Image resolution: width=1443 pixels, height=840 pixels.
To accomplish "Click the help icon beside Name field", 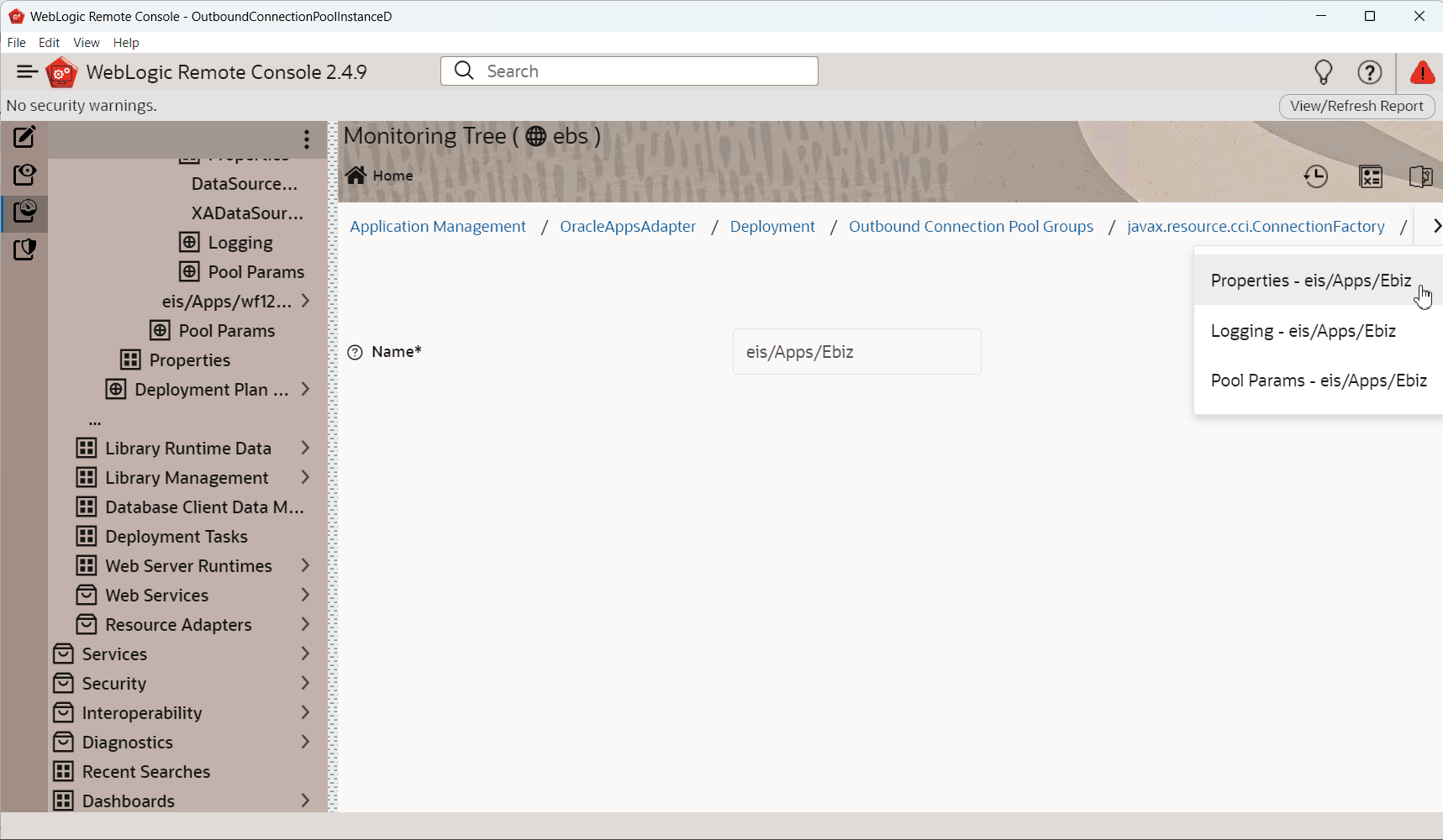I will pos(355,352).
